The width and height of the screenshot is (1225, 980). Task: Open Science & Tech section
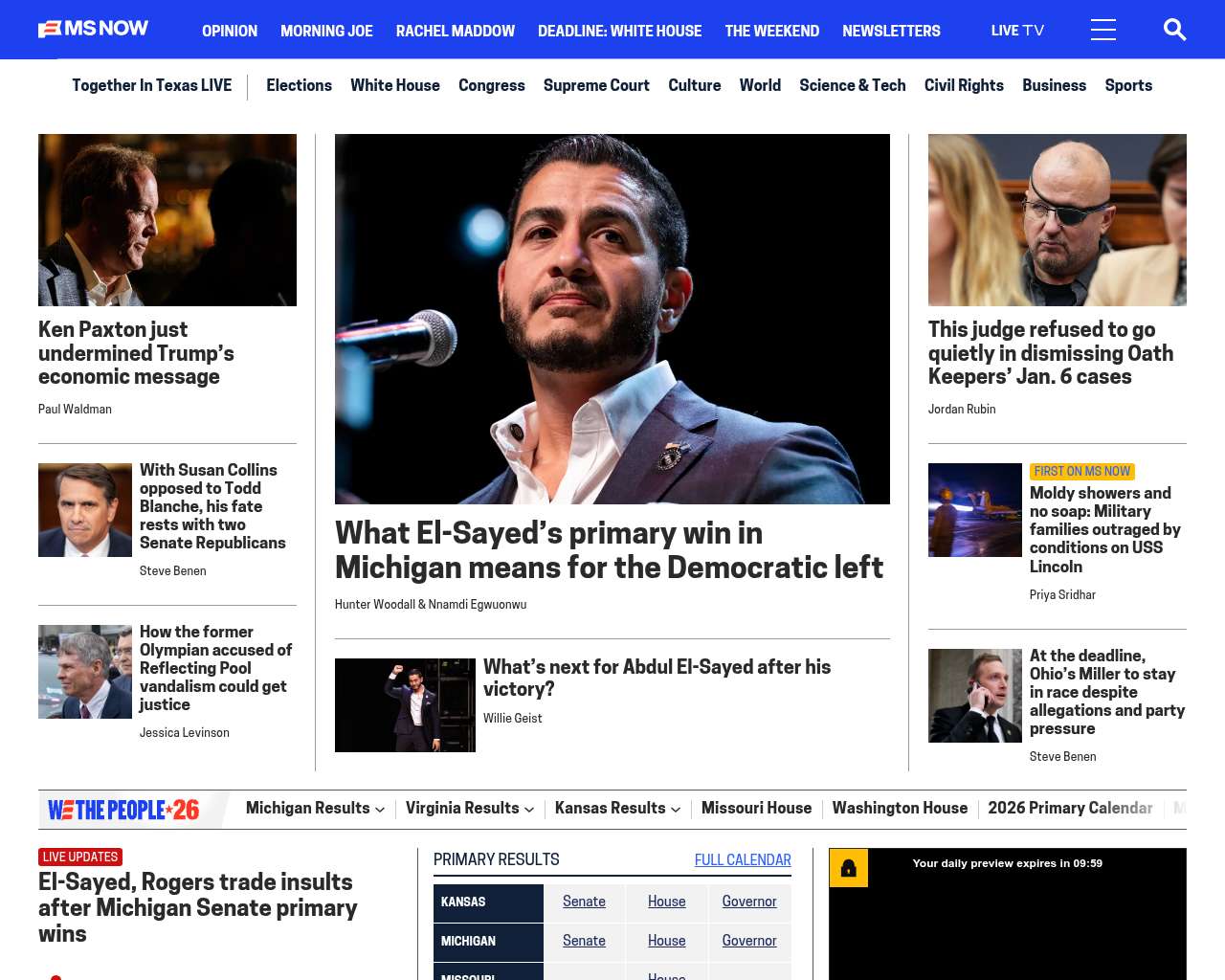click(x=853, y=85)
